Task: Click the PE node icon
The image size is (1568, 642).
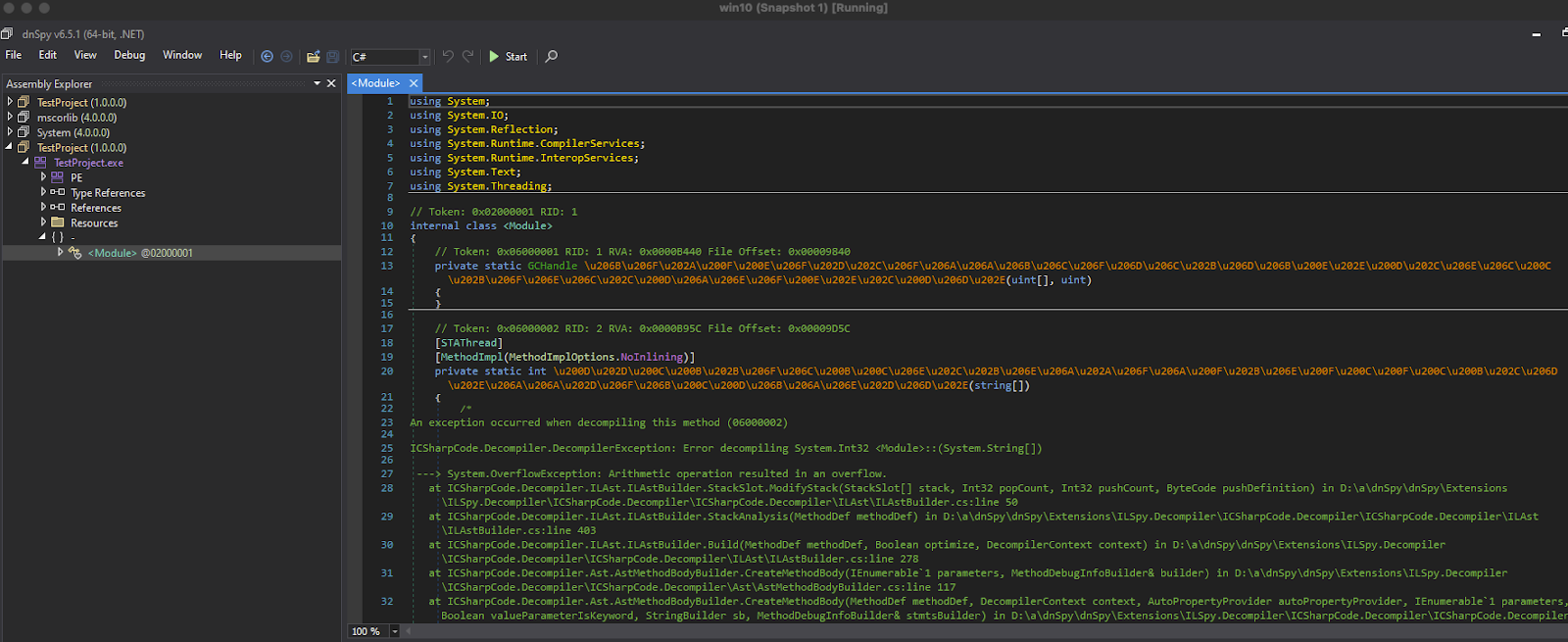Action: [57, 177]
